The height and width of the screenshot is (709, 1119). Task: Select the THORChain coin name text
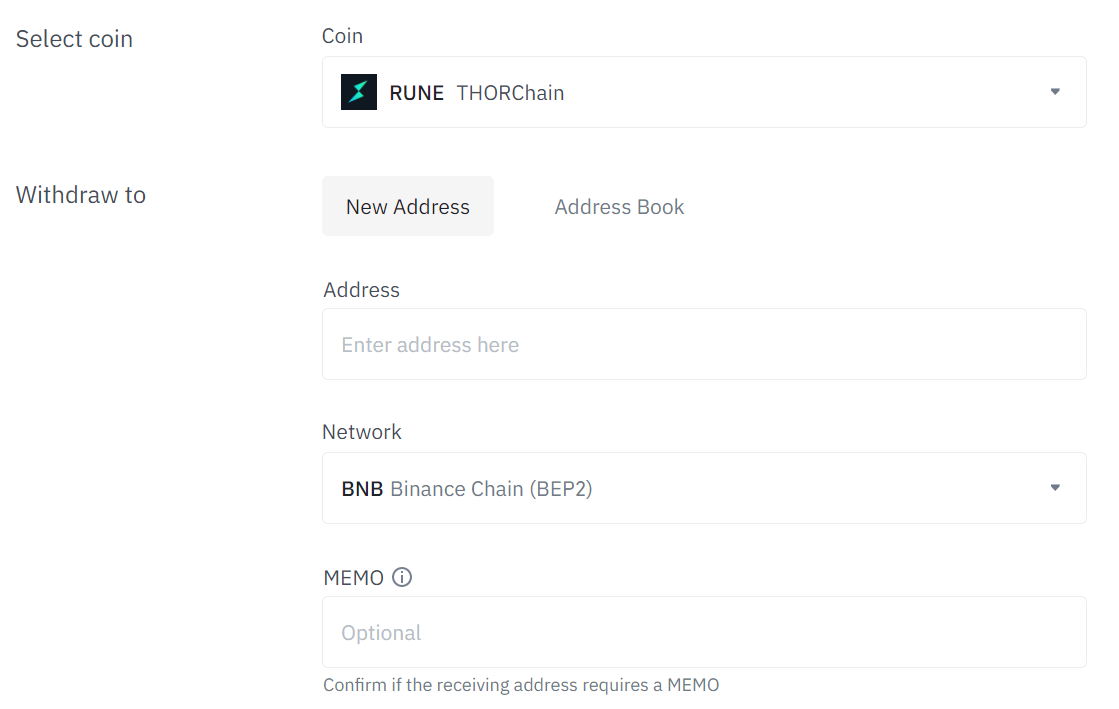tap(510, 93)
